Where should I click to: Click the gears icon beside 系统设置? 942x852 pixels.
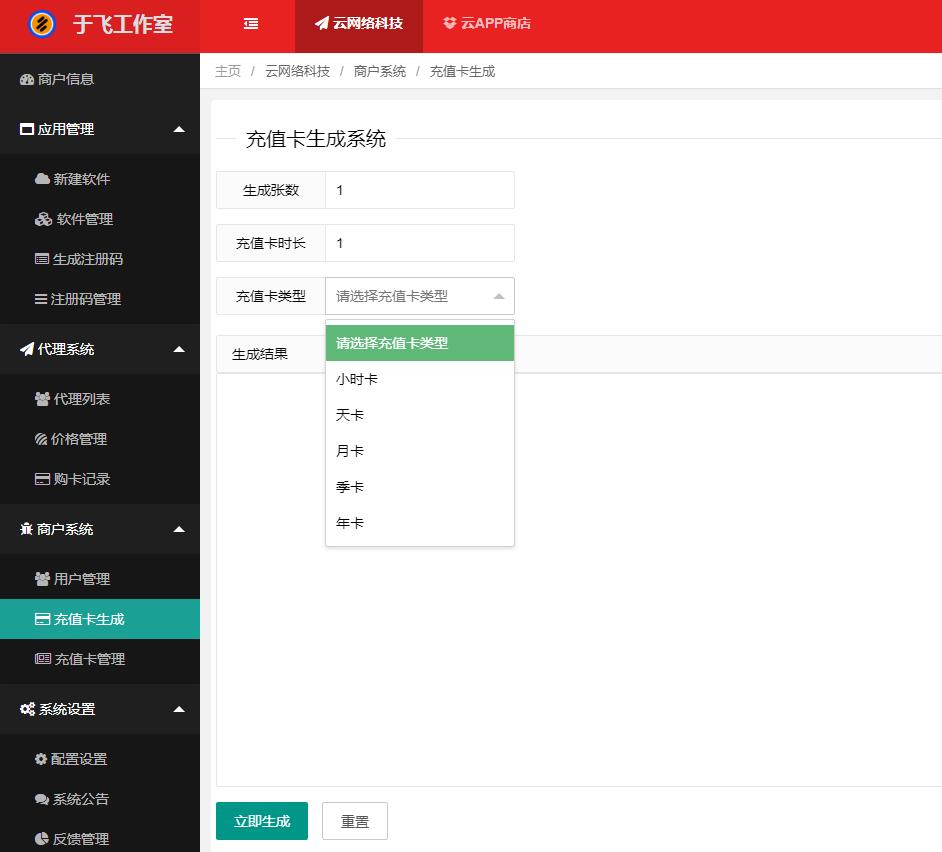[x=28, y=709]
